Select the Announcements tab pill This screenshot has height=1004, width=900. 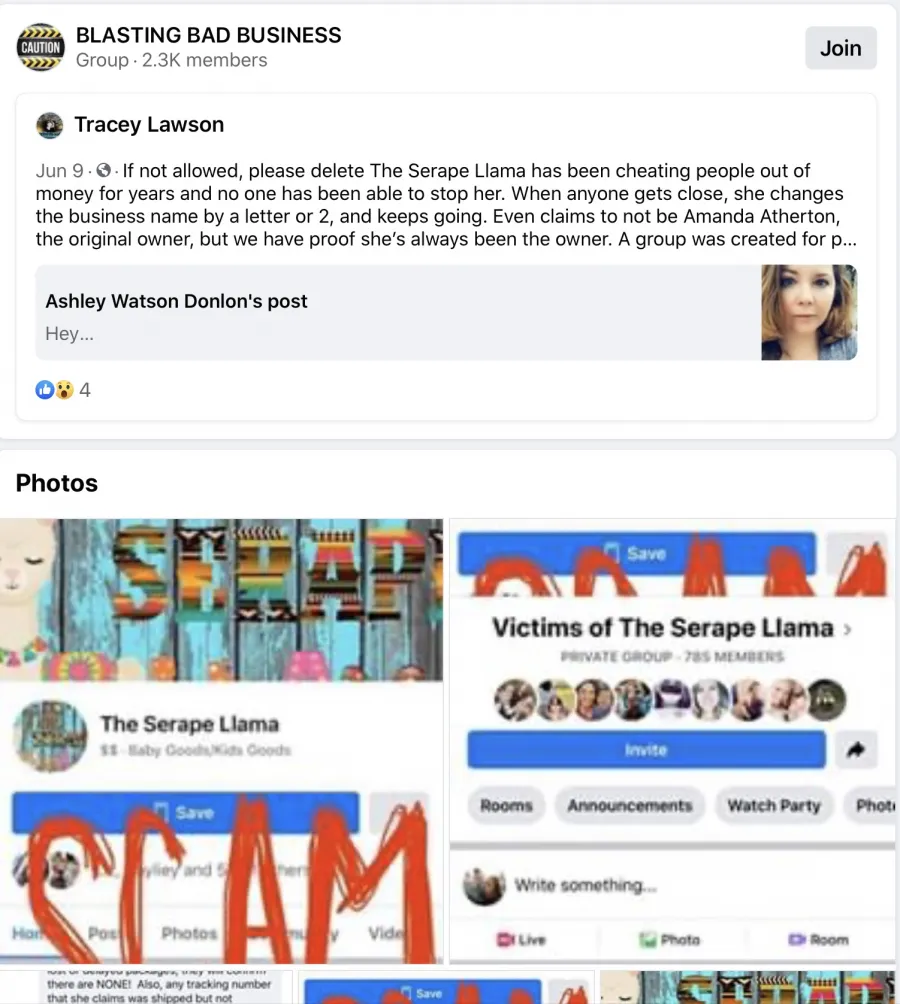click(629, 806)
